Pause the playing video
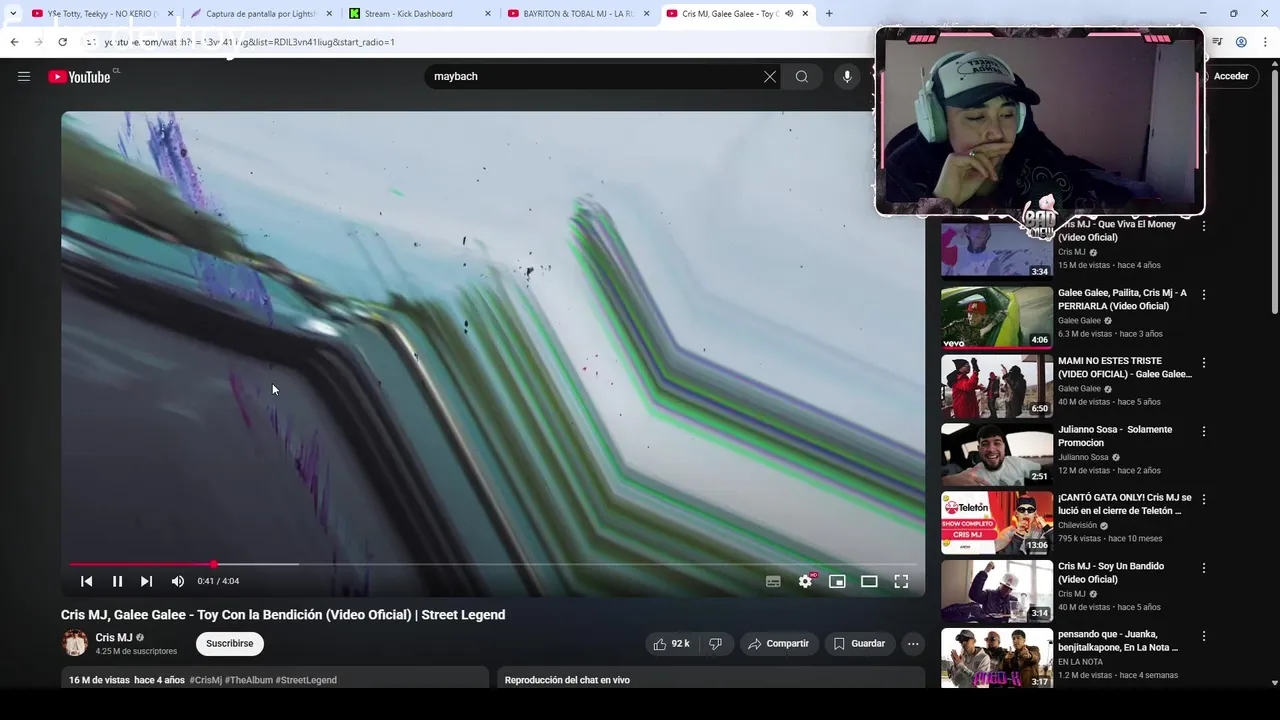 tap(117, 581)
